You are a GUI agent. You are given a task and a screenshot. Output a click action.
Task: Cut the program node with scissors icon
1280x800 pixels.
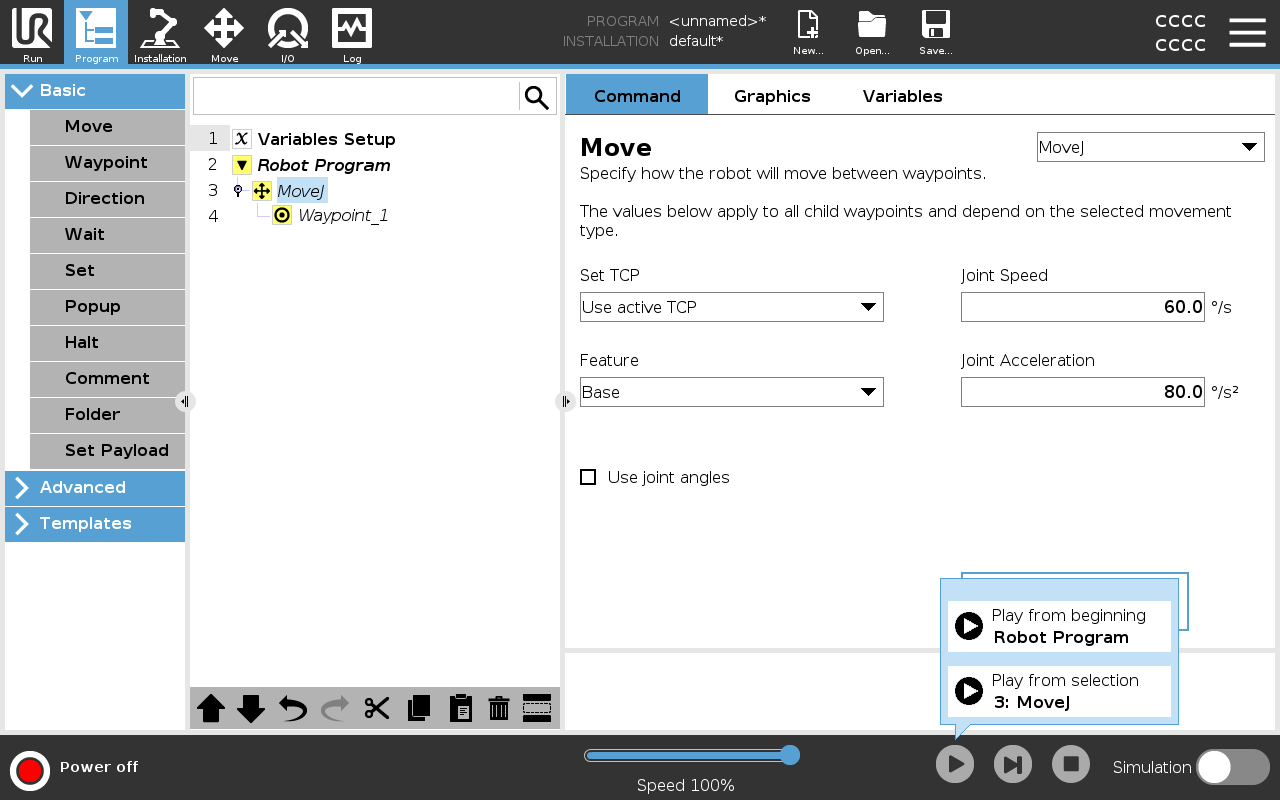click(x=375, y=708)
